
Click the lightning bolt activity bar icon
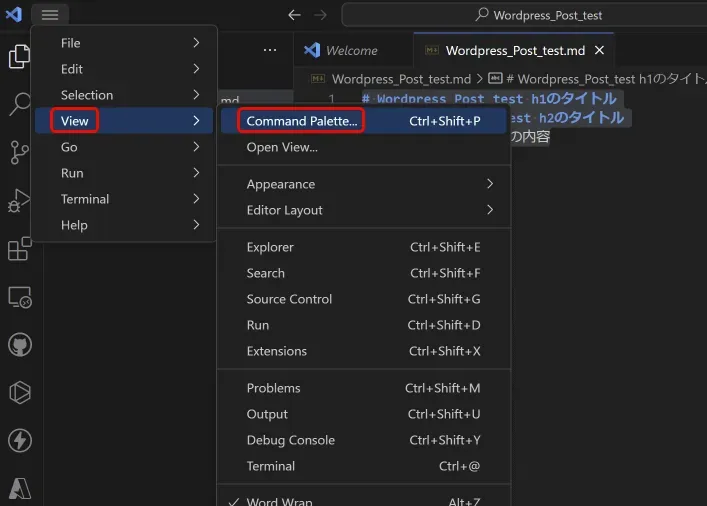[19, 441]
